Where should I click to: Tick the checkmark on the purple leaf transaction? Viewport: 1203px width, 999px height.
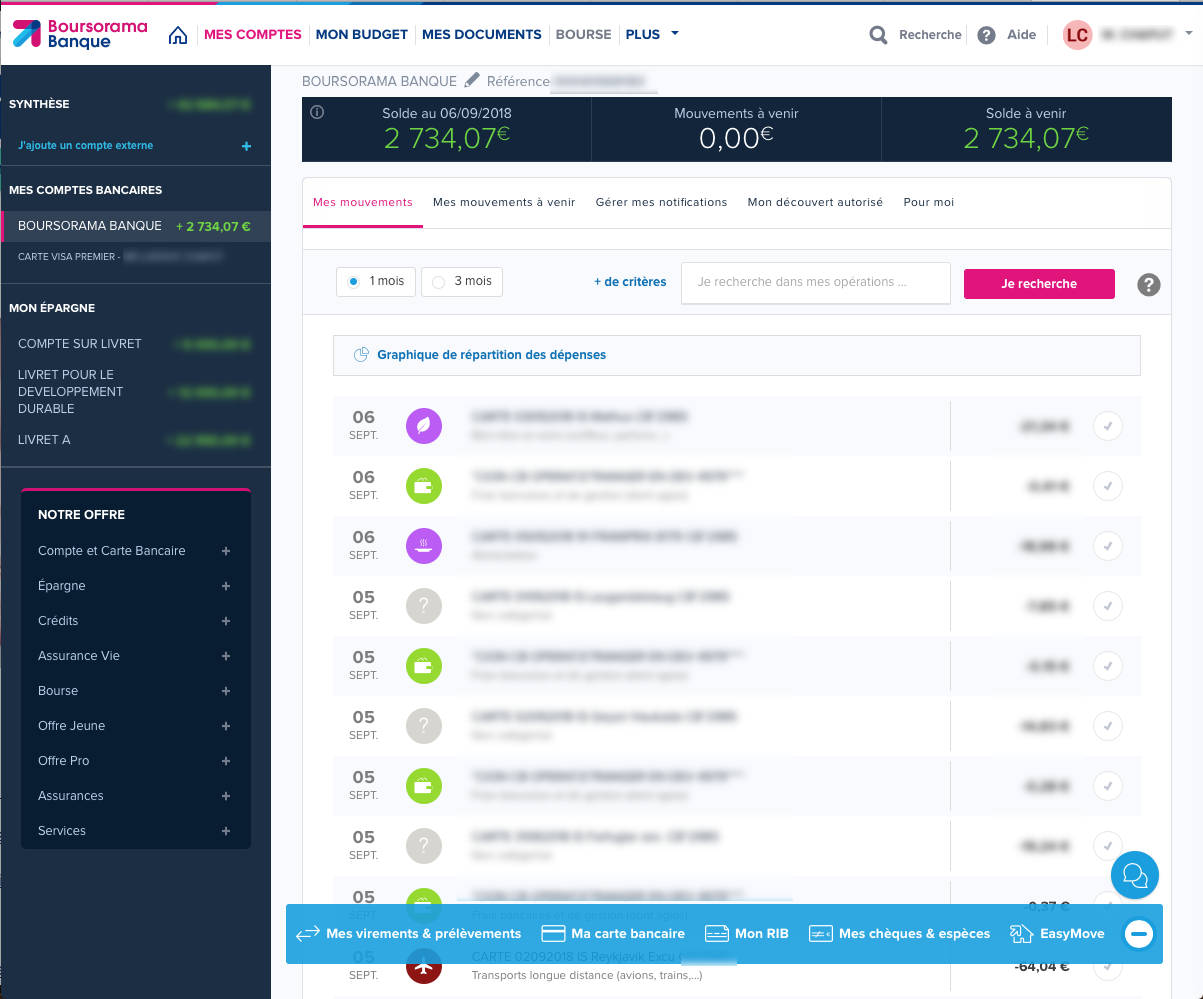pos(1108,426)
